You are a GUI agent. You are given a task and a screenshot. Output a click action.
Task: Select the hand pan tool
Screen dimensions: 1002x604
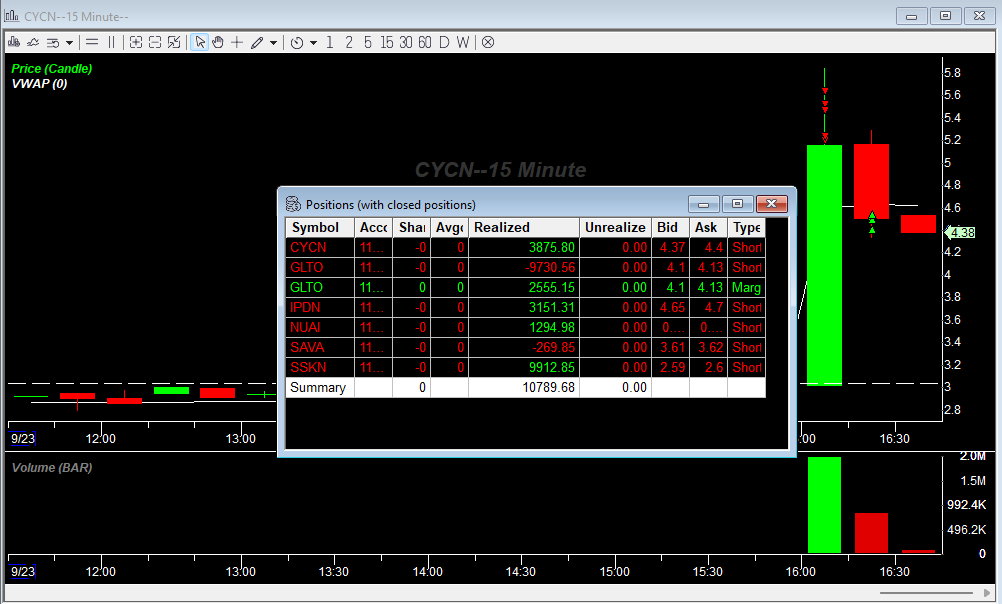tap(218, 42)
